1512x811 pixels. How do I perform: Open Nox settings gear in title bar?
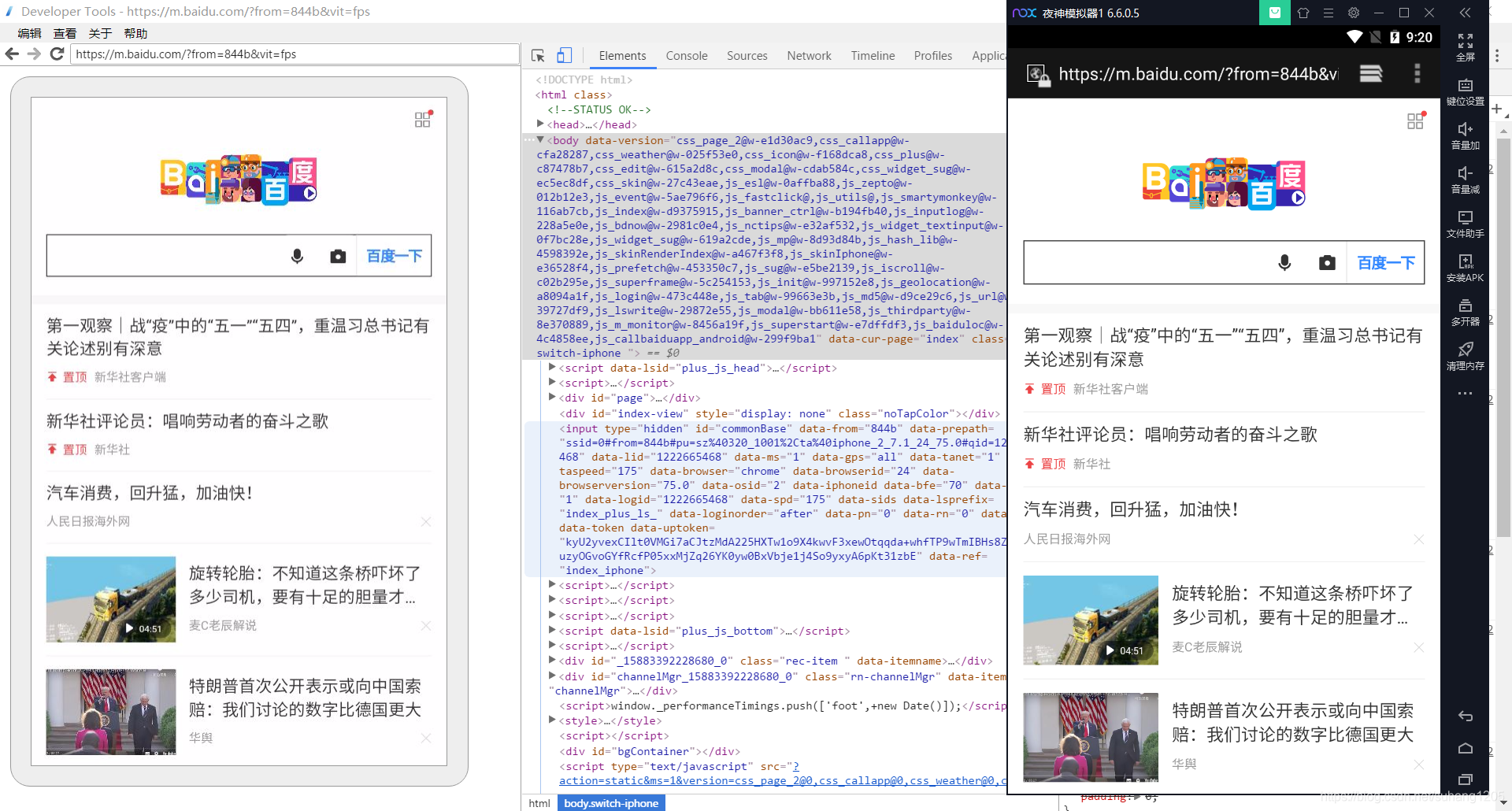[x=1354, y=13]
